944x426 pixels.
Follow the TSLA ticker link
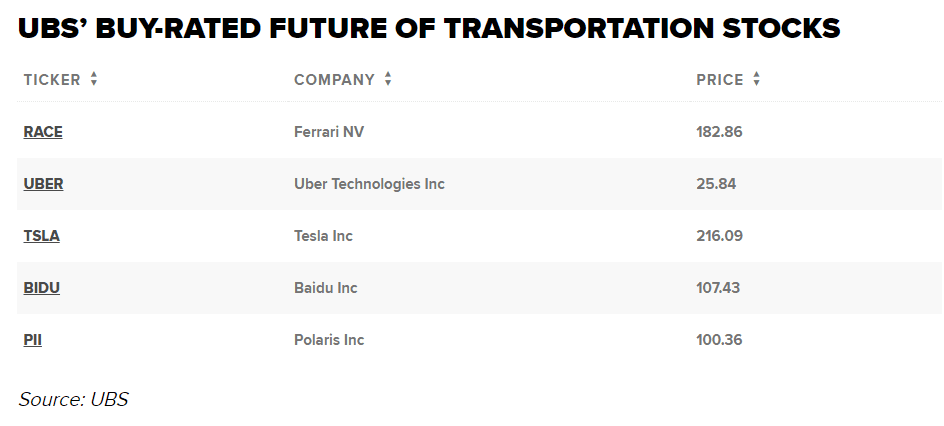point(42,236)
